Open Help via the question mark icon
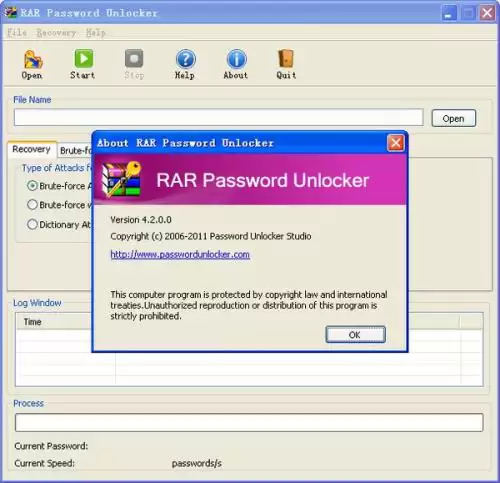This screenshot has width=500, height=483. point(185,59)
